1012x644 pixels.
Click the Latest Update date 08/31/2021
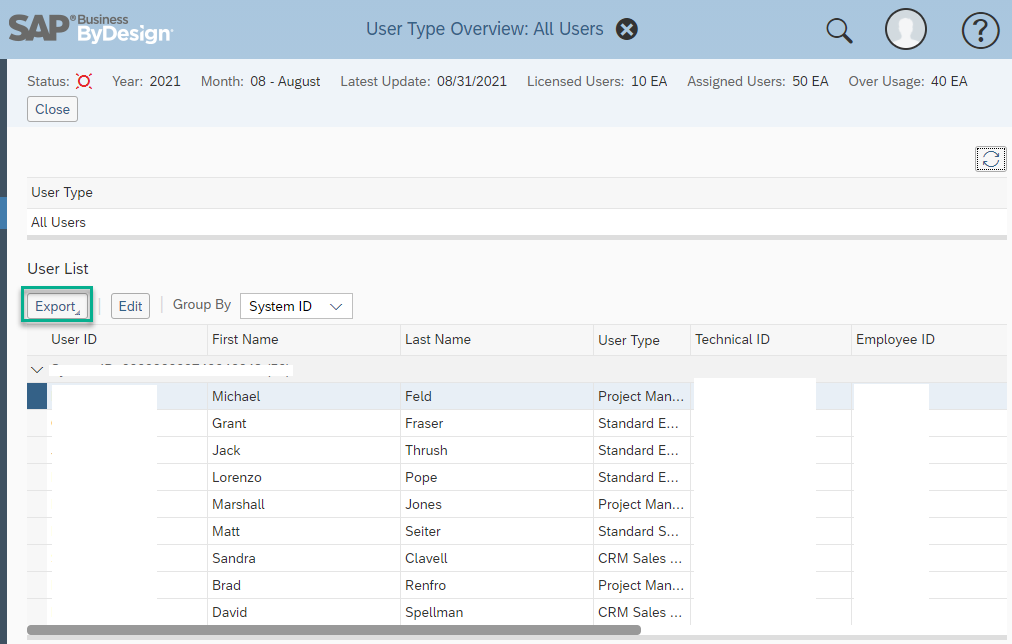(472, 81)
